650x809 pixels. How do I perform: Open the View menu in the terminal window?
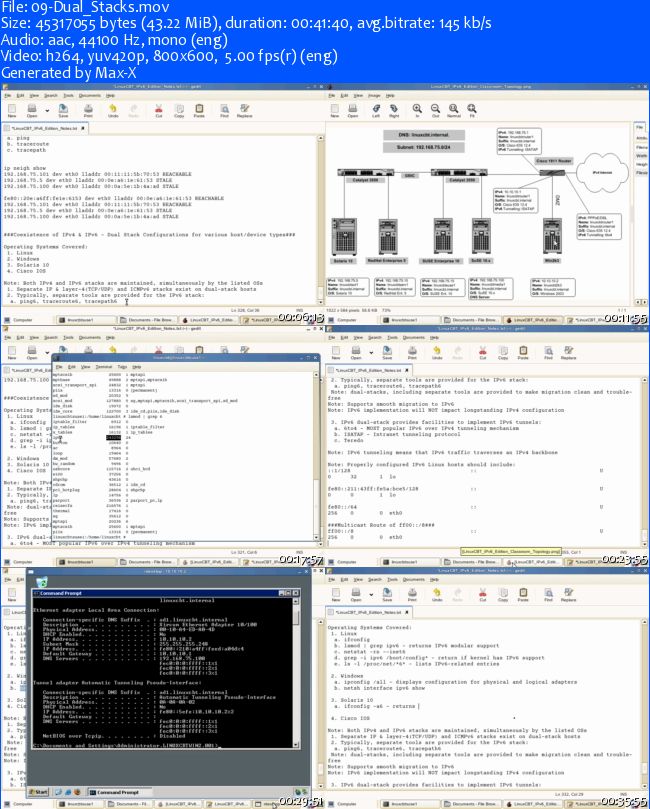[x=86, y=367]
